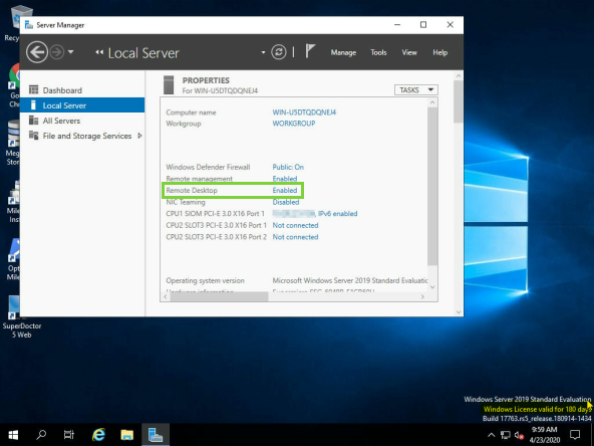Click the properties scroll-right arrow
The height and width of the screenshot is (446, 594).
tap(422, 297)
